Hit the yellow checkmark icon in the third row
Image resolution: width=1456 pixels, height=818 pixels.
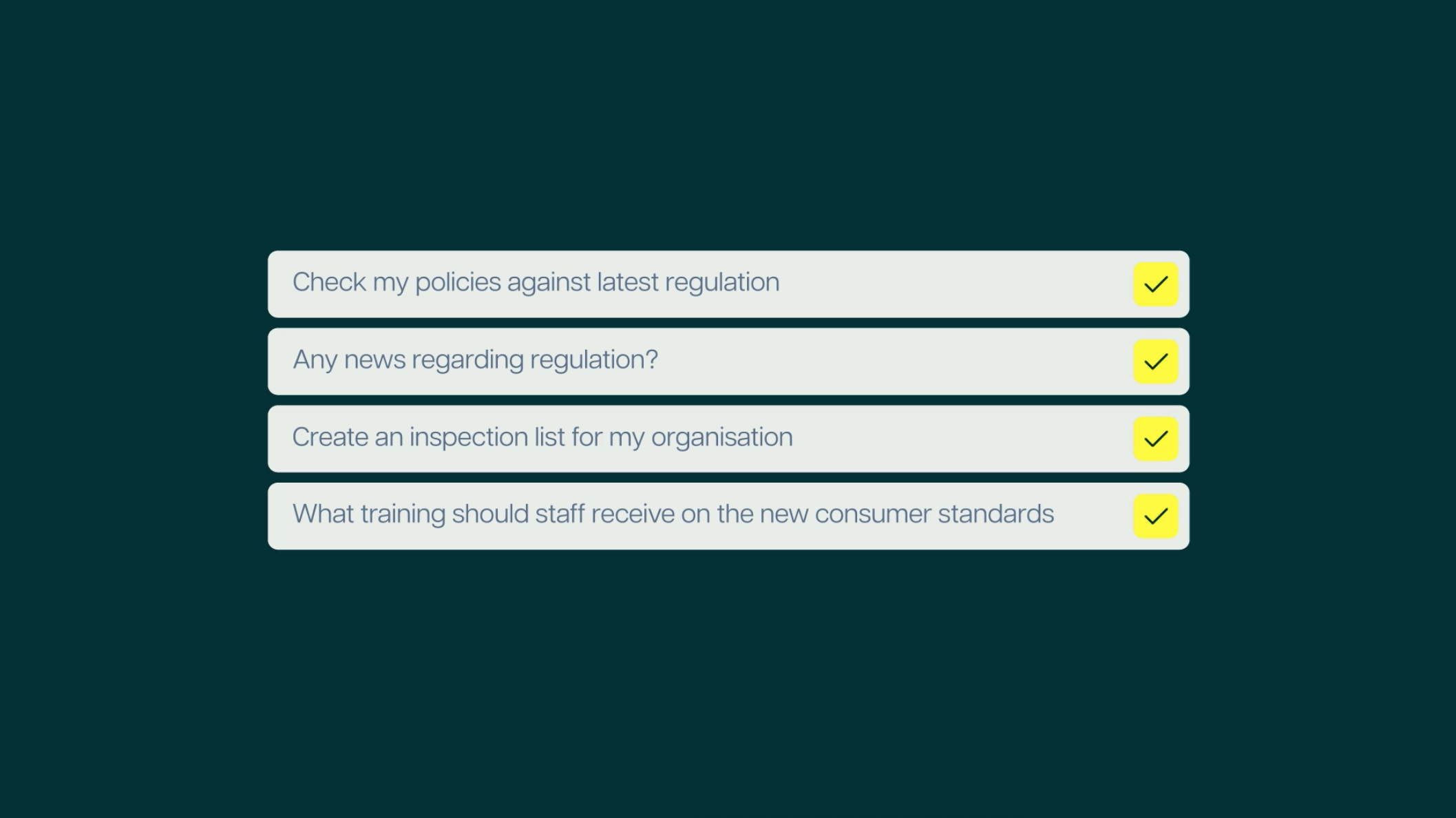point(1155,439)
